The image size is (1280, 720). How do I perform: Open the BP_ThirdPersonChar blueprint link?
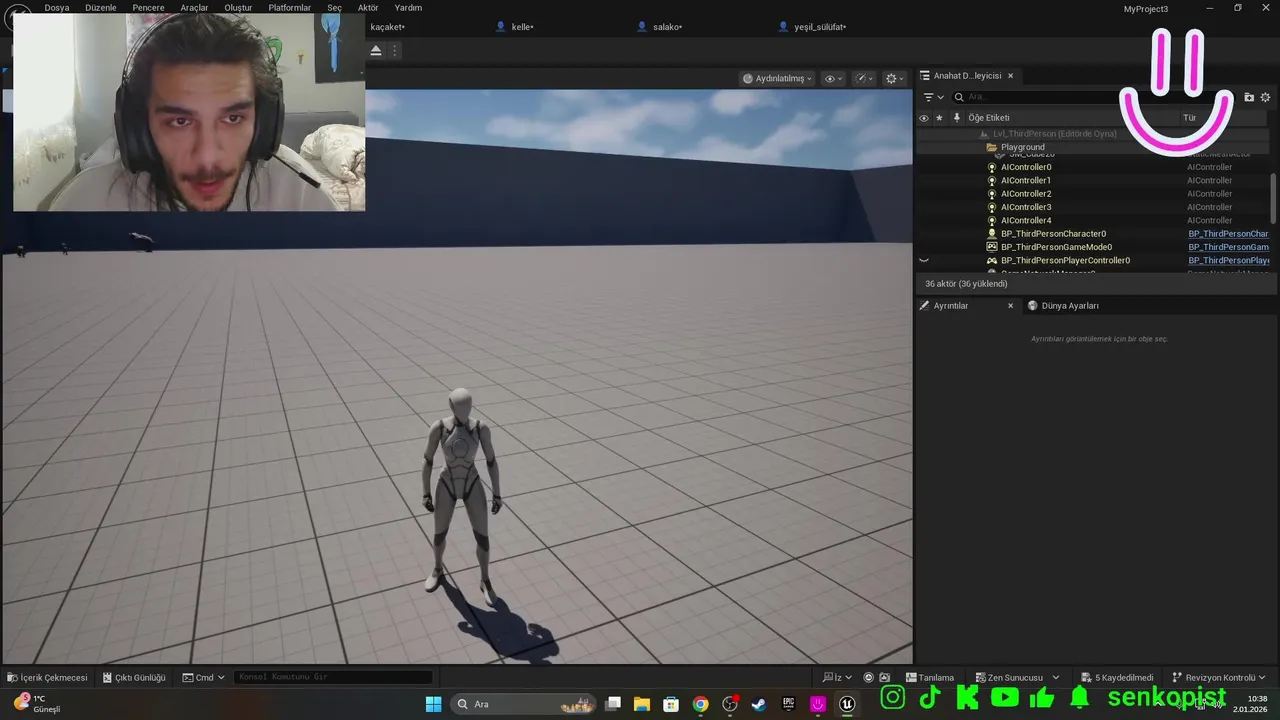coord(1228,233)
